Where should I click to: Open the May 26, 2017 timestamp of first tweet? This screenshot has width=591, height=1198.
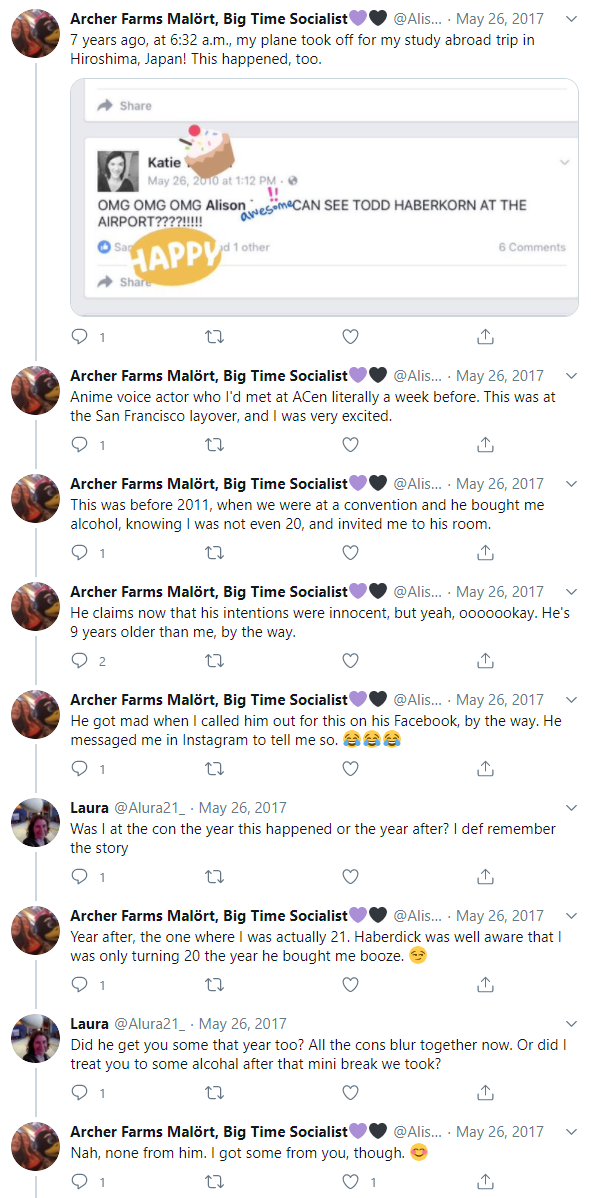pyautogui.click(x=500, y=16)
